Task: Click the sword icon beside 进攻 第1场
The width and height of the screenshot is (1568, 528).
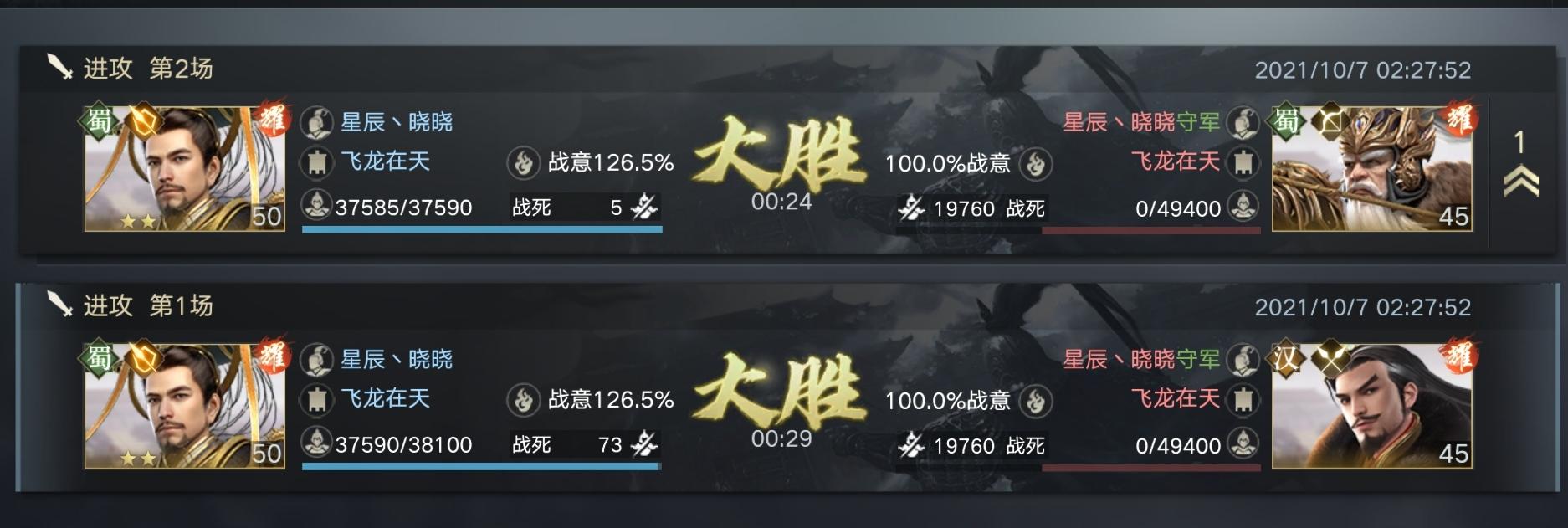Action: [x=59, y=305]
